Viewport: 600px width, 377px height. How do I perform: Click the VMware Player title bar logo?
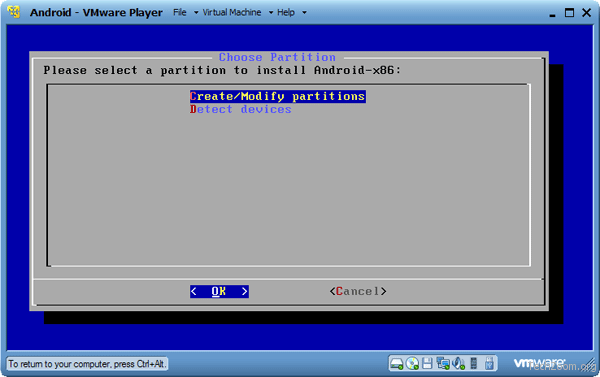(x=14, y=12)
